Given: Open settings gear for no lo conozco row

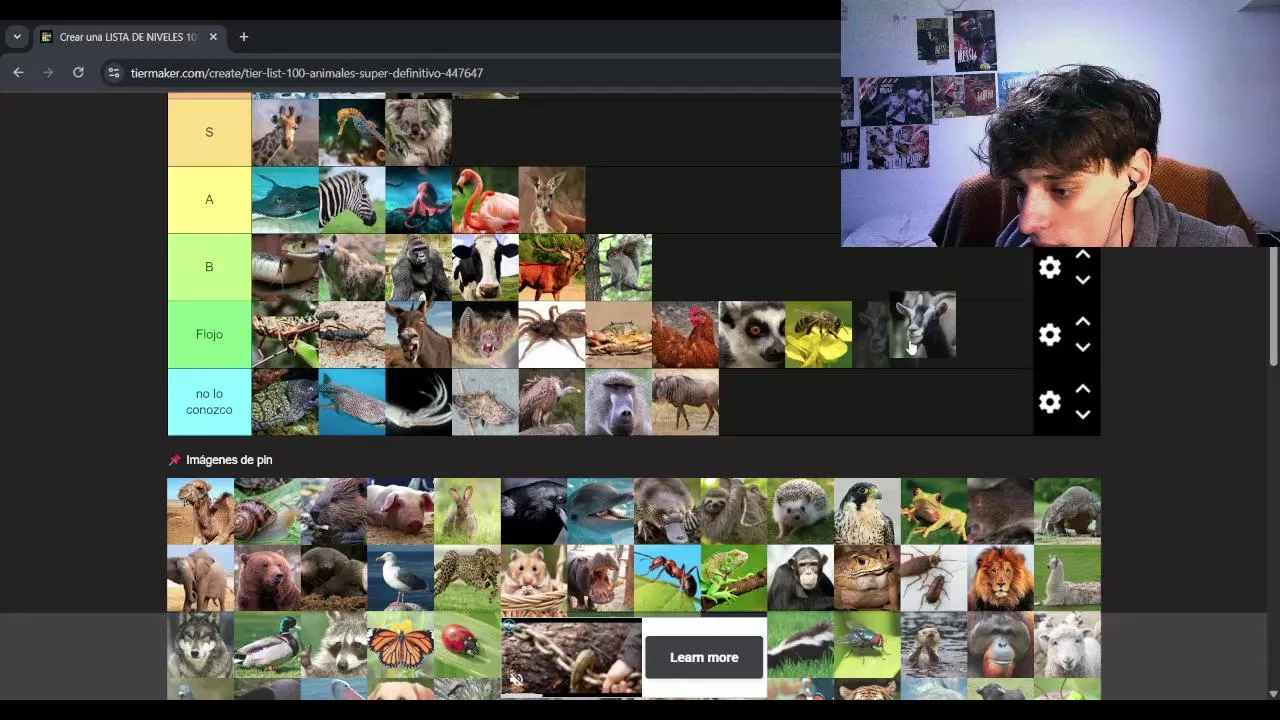Looking at the screenshot, I should click(1049, 401).
